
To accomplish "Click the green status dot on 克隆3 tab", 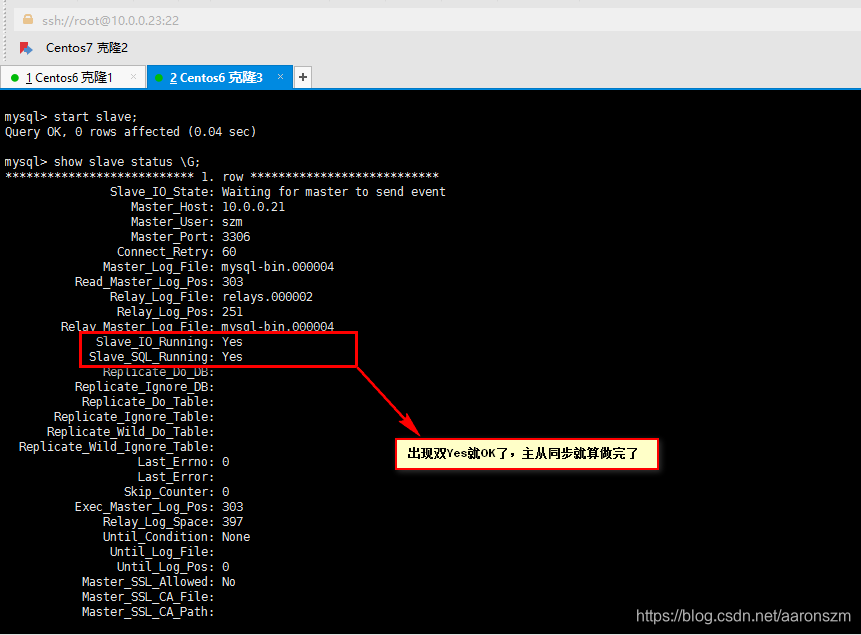I will tap(159, 78).
